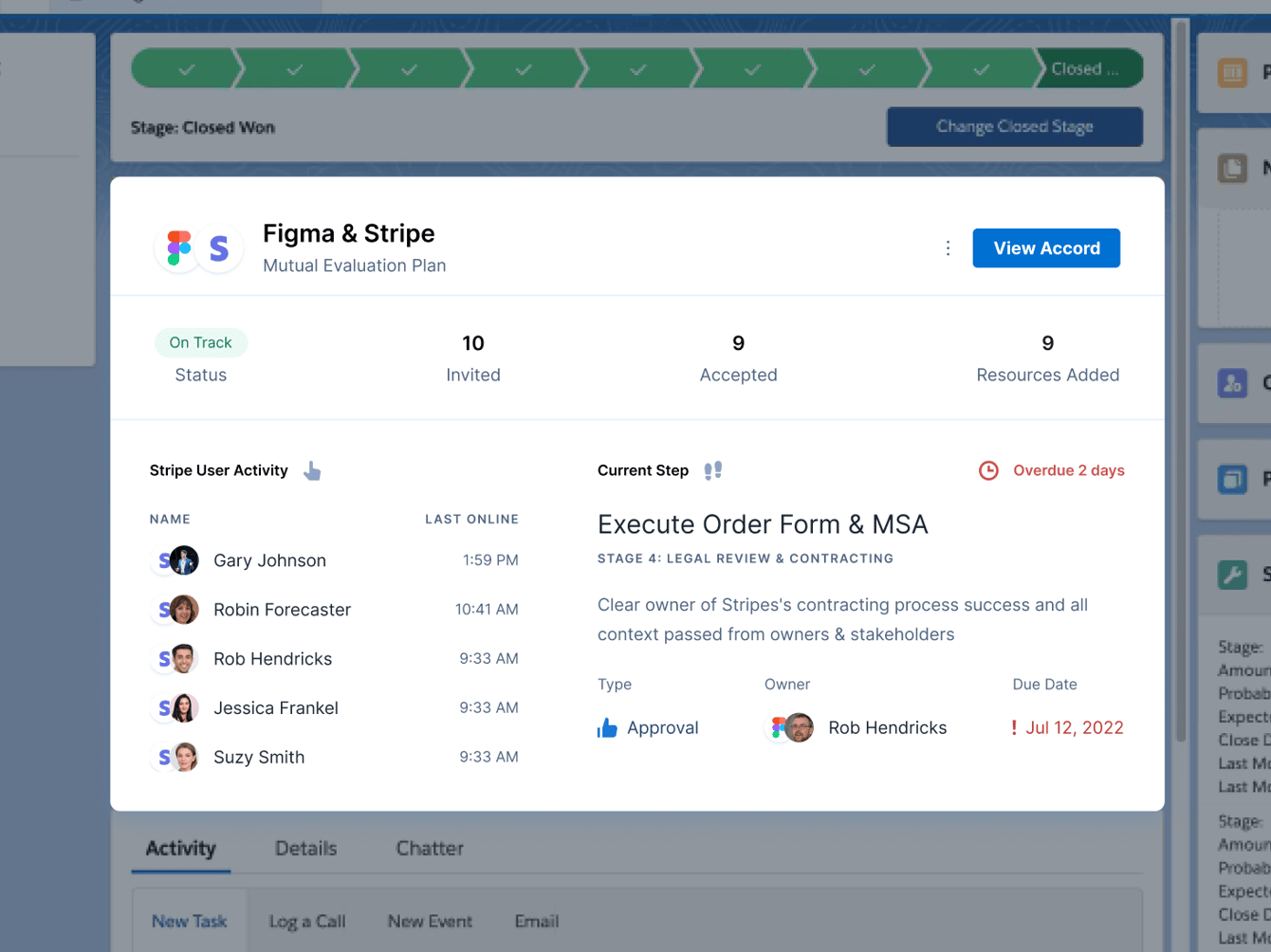The image size is (1271, 952).
Task: Select the New Task tab
Action: coord(189,921)
